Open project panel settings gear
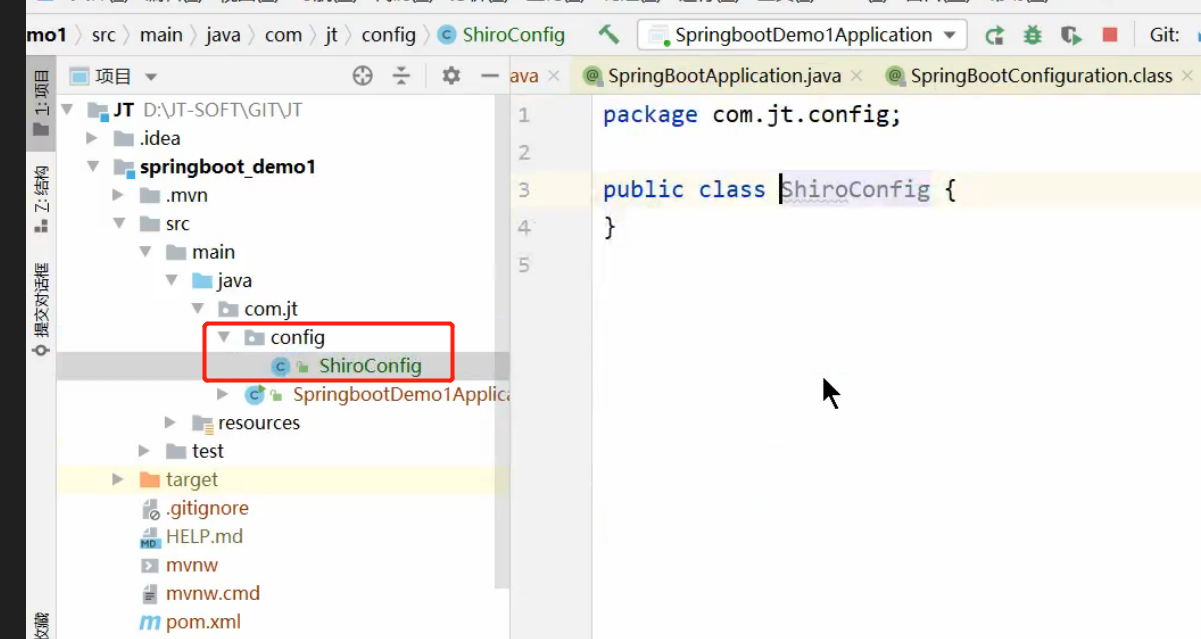 coord(451,76)
